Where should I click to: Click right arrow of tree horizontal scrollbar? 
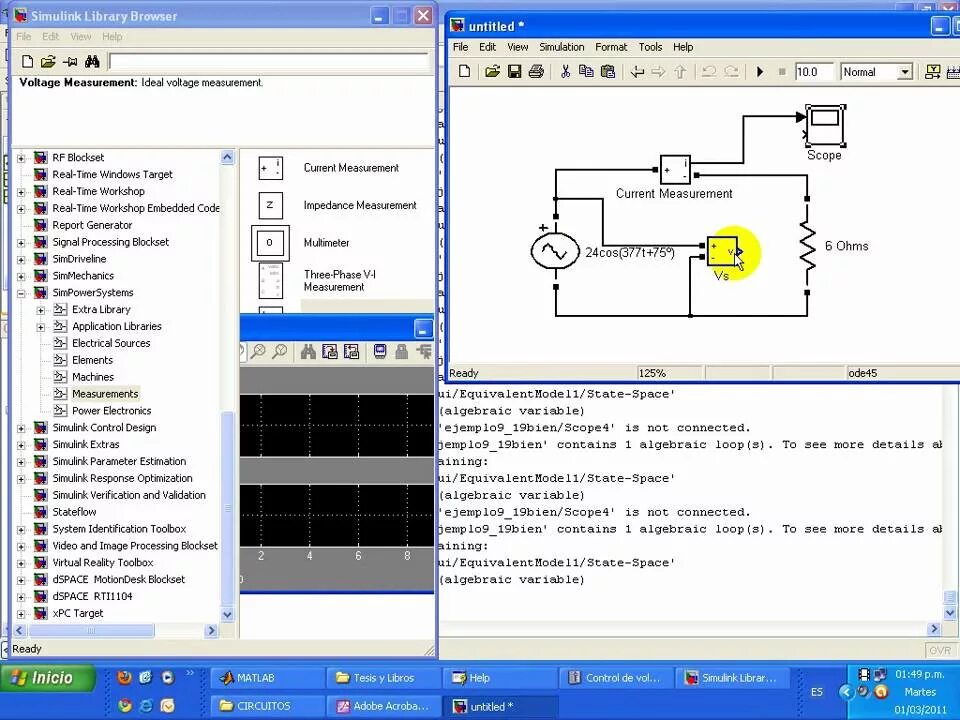click(211, 630)
